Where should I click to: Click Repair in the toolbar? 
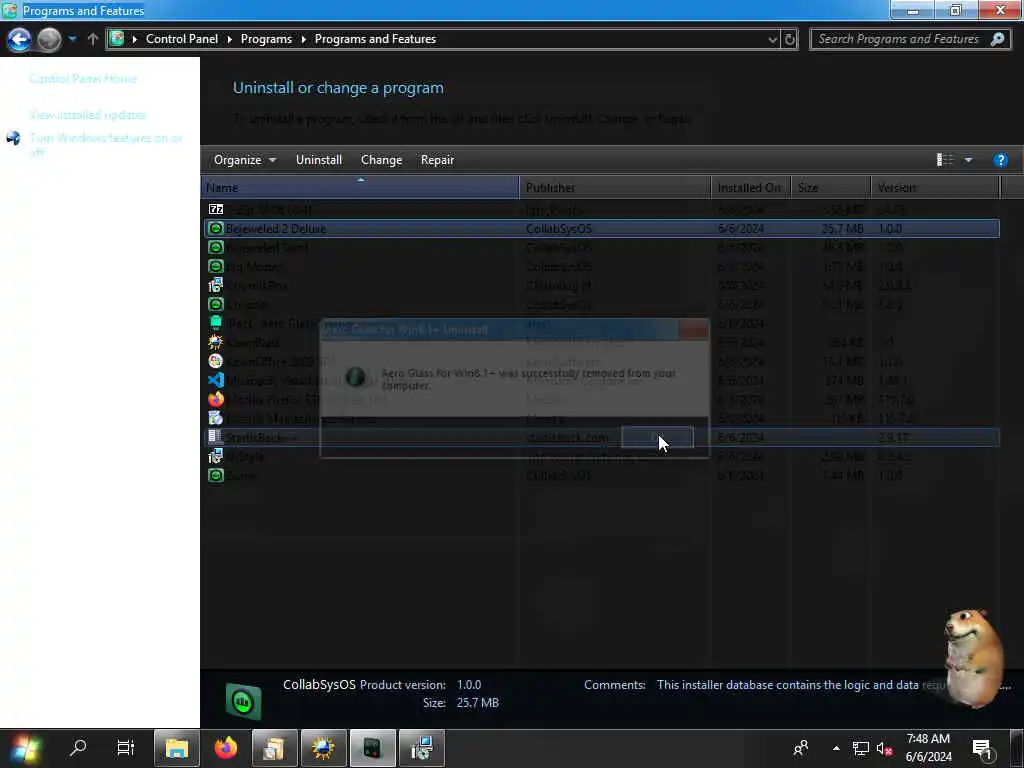[438, 160]
